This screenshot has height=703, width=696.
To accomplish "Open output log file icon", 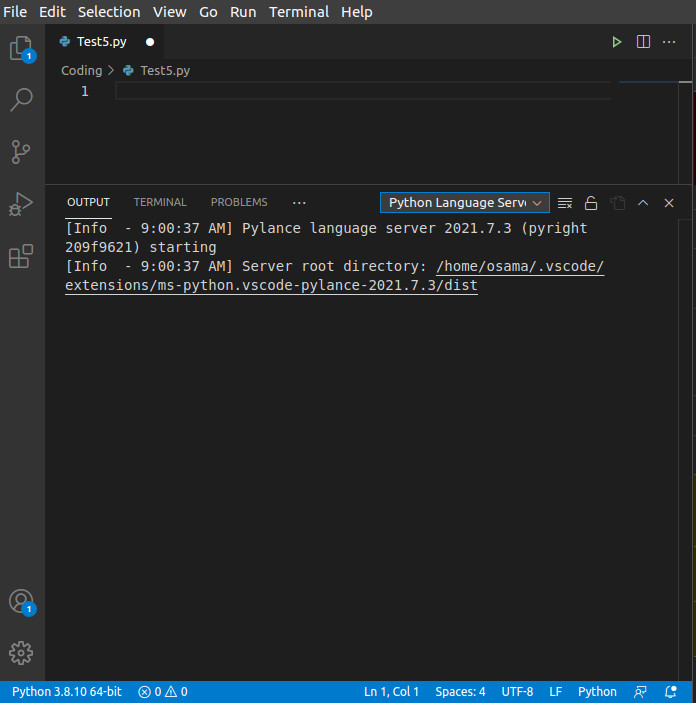I will (x=618, y=203).
